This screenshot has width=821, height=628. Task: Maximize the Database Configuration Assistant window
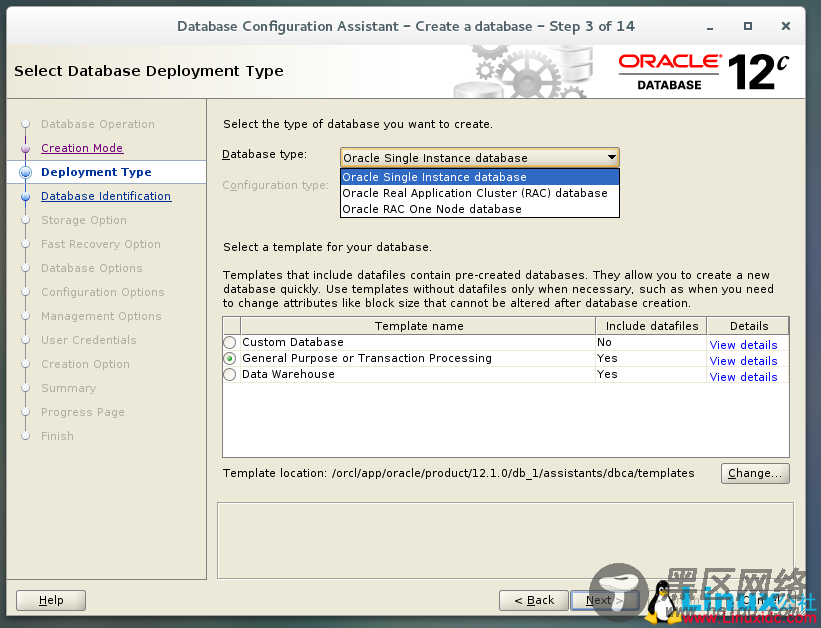tap(748, 26)
